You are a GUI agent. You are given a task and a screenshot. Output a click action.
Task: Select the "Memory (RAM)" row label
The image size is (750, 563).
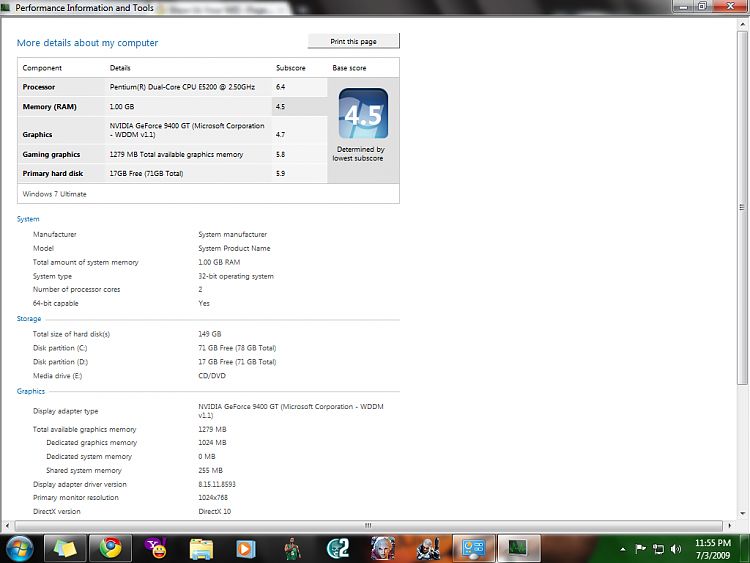[x=49, y=107]
